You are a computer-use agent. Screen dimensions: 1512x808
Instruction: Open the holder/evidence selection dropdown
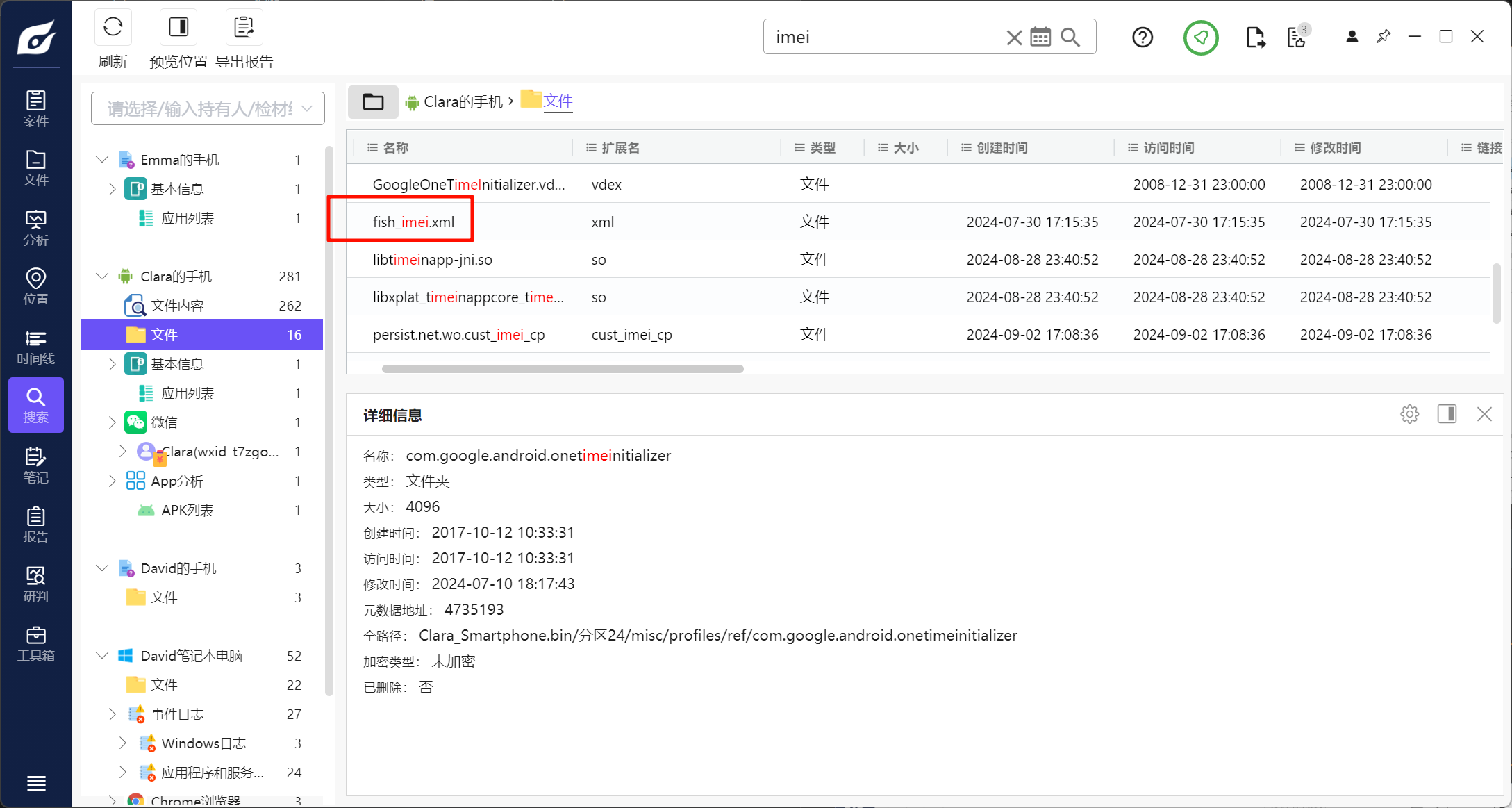pos(208,109)
